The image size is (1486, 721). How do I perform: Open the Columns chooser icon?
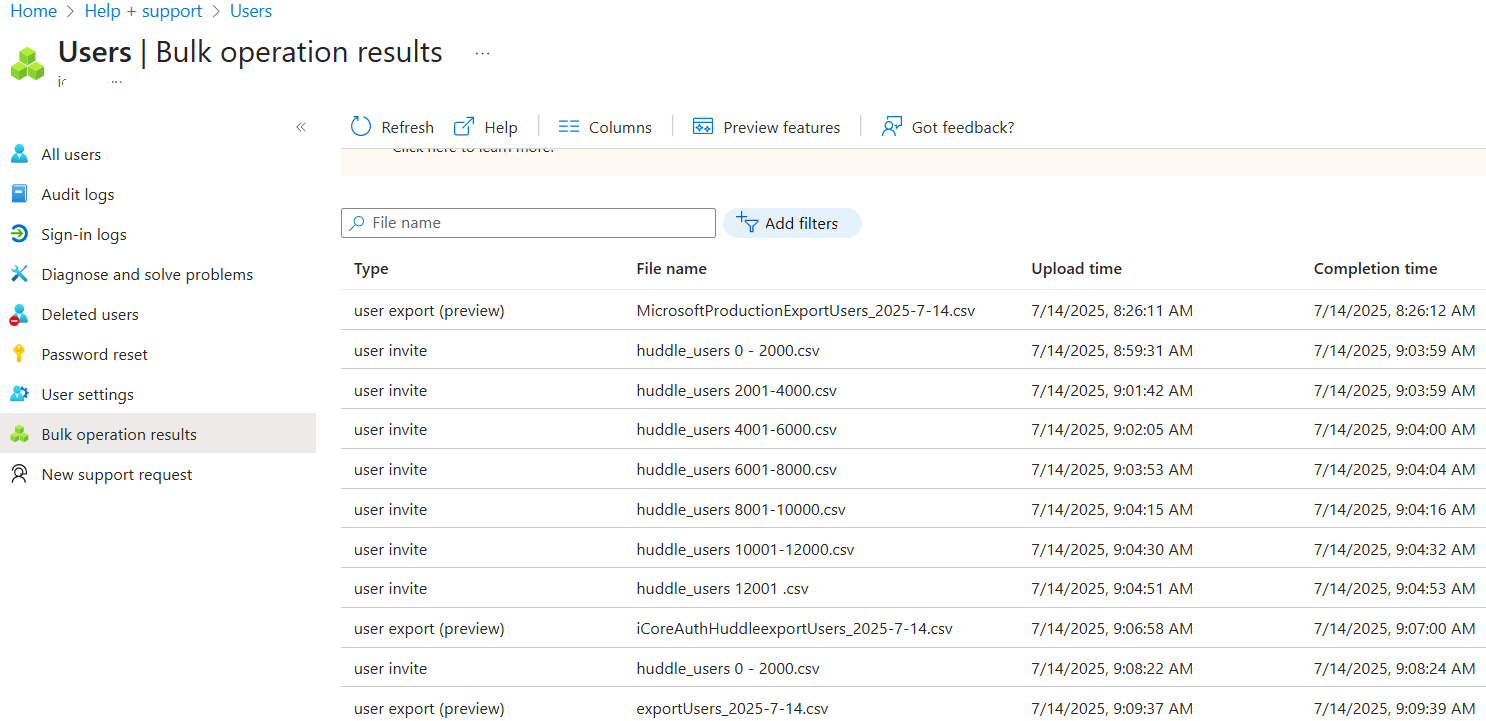pos(569,127)
